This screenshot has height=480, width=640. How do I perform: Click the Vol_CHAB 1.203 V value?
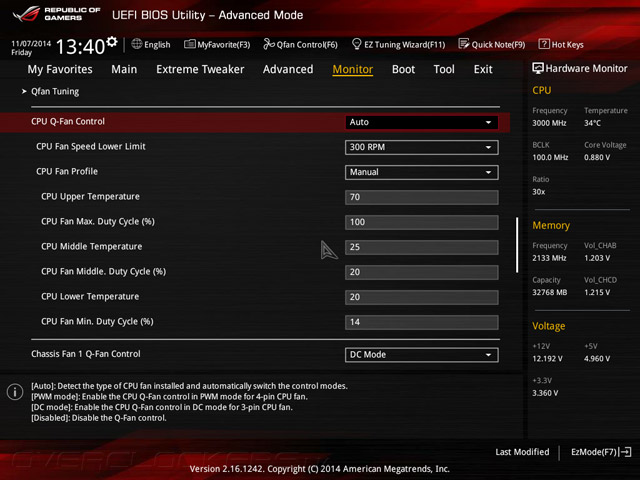(x=597, y=258)
